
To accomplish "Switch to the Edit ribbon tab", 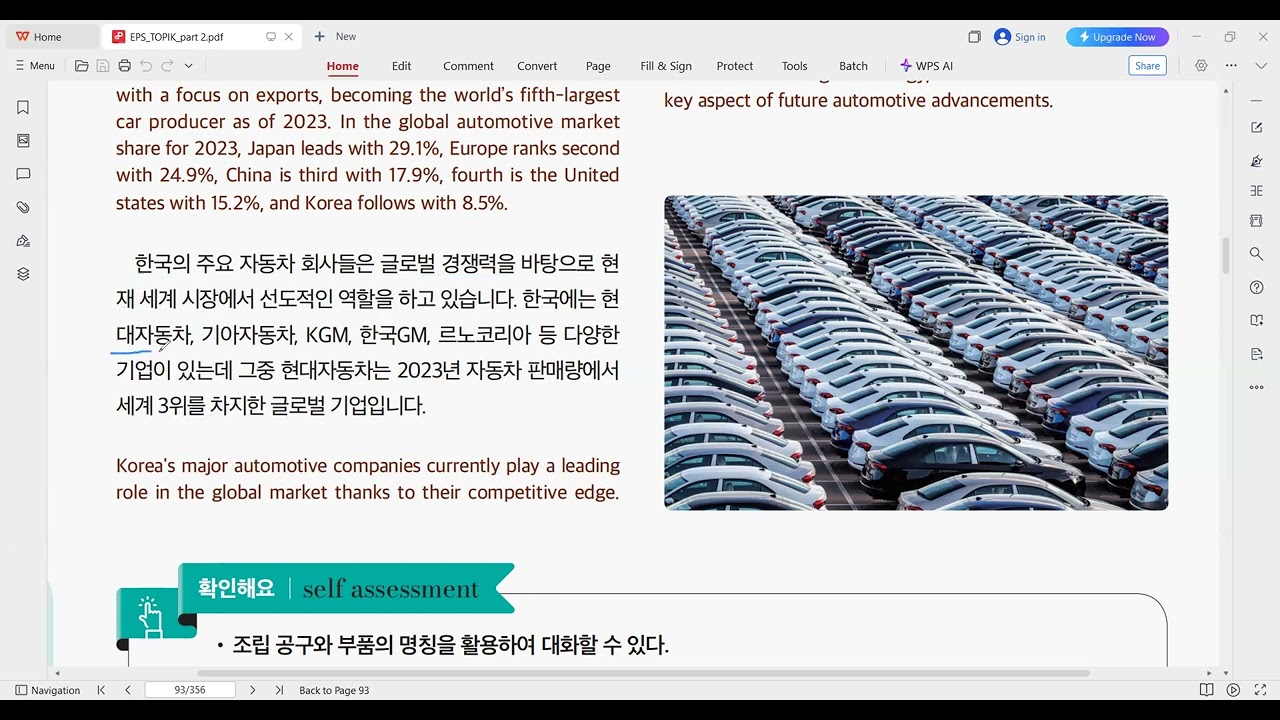I will (402, 66).
